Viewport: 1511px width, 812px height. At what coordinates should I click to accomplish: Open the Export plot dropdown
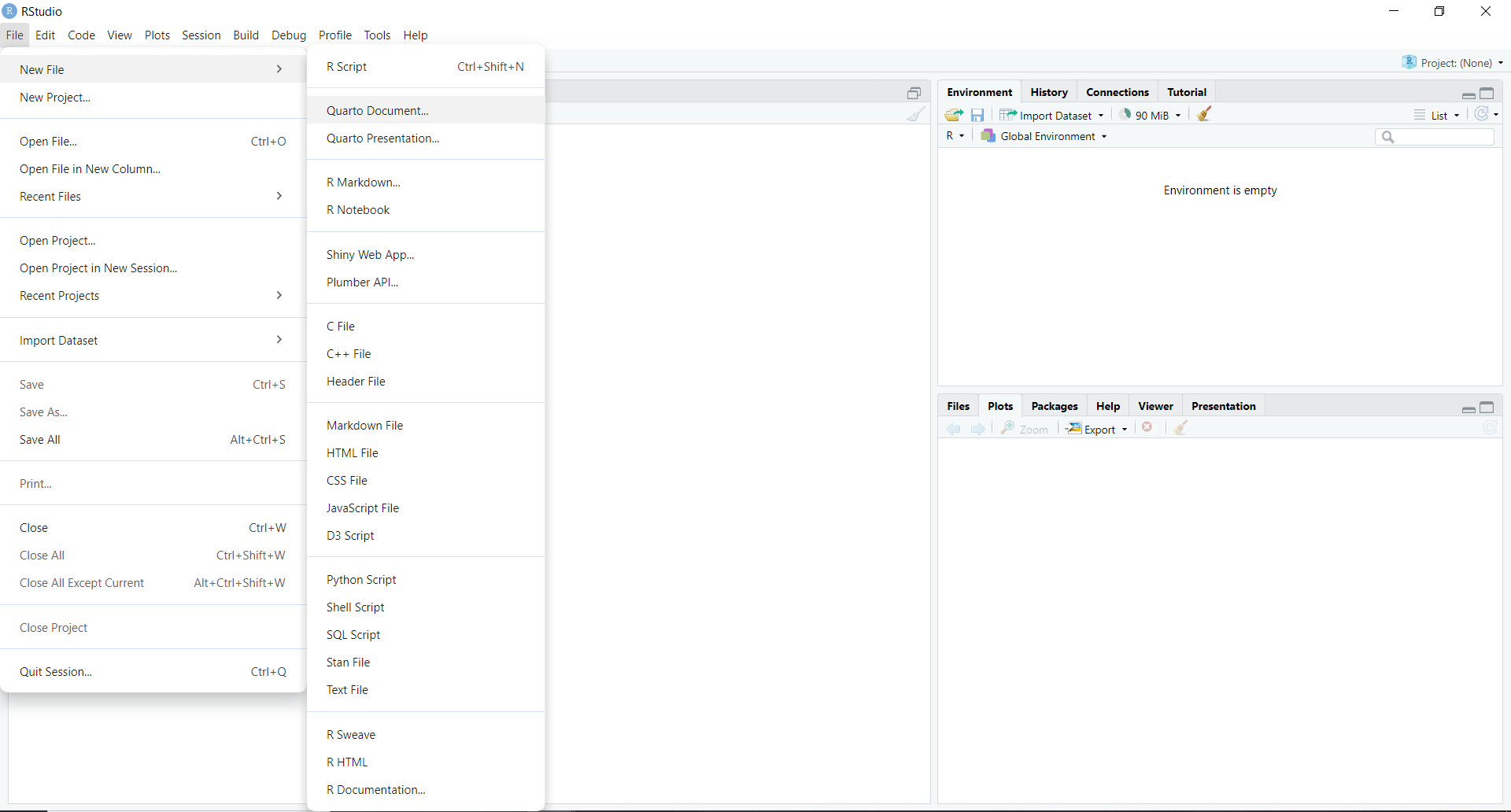click(x=1097, y=429)
